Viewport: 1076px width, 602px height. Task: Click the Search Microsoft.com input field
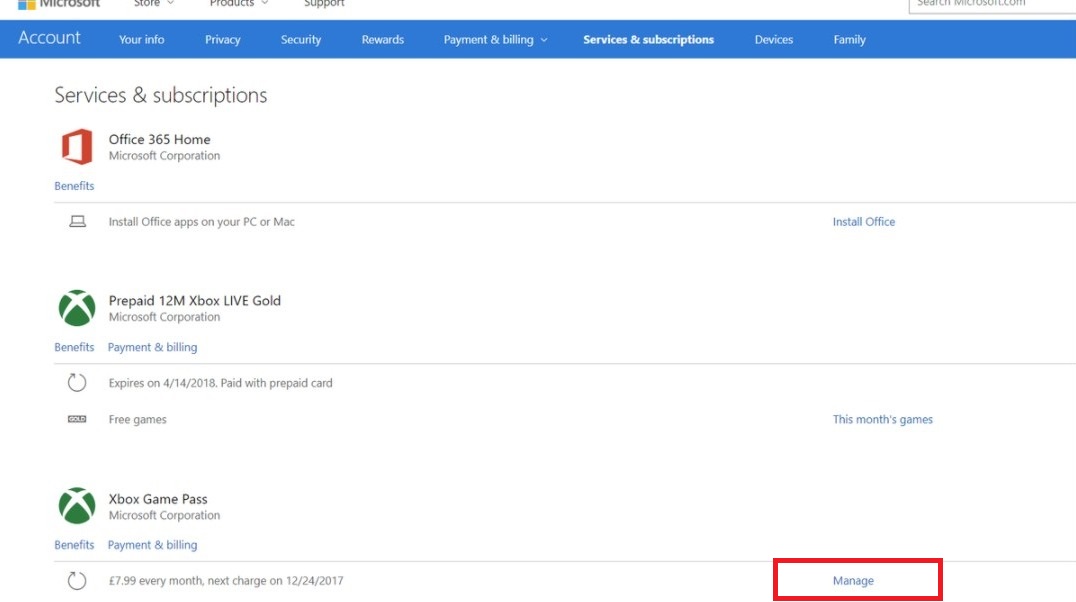[990, 4]
